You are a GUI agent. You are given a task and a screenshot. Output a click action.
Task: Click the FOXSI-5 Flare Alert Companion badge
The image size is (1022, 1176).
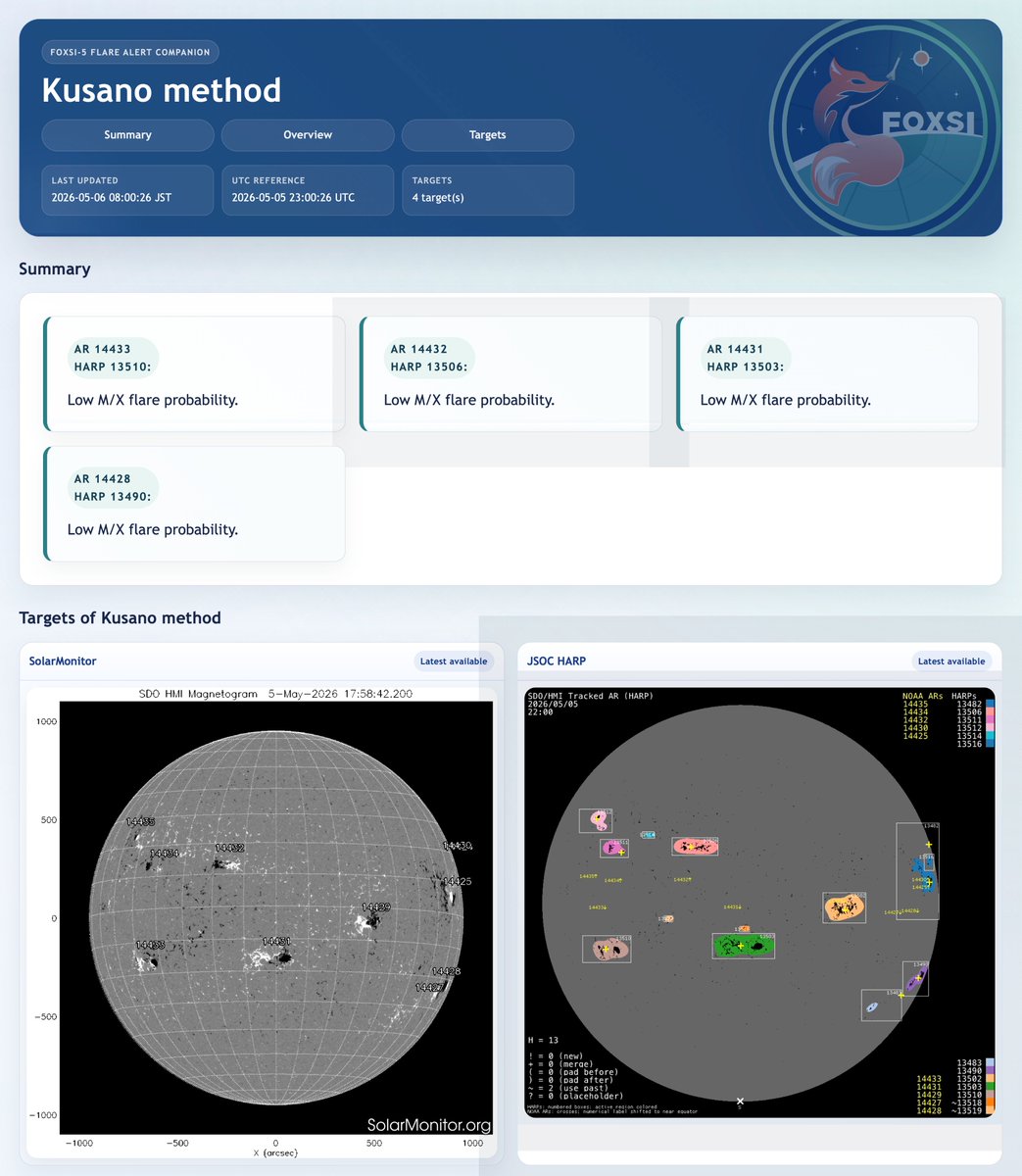[x=130, y=52]
